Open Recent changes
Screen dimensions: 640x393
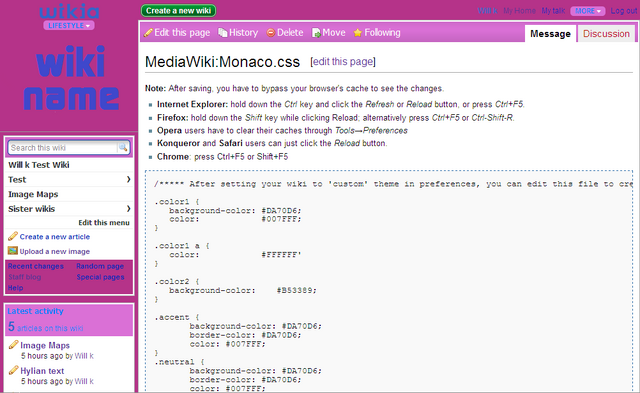[36, 266]
